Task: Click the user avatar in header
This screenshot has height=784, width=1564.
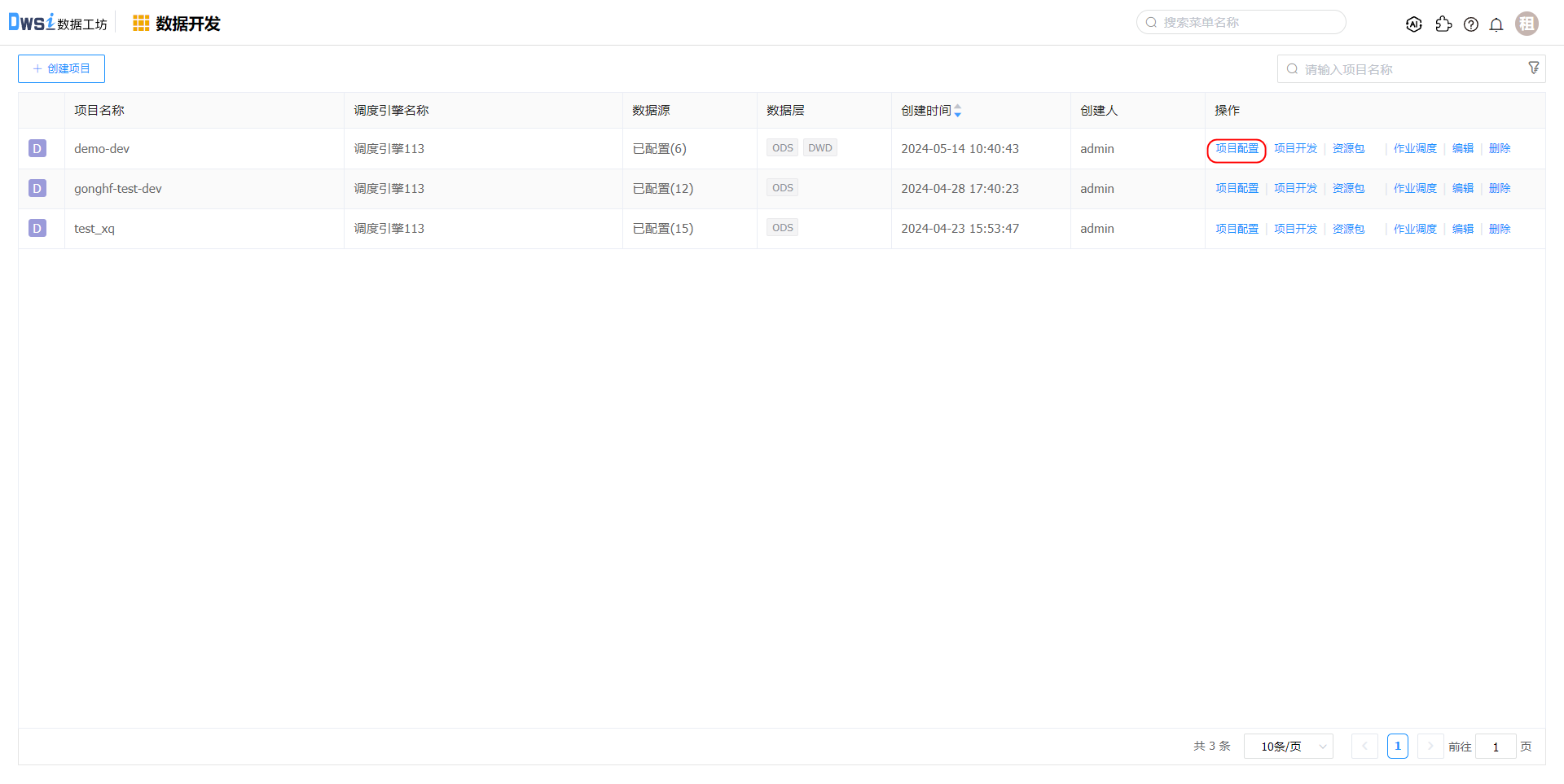Action: [x=1527, y=24]
